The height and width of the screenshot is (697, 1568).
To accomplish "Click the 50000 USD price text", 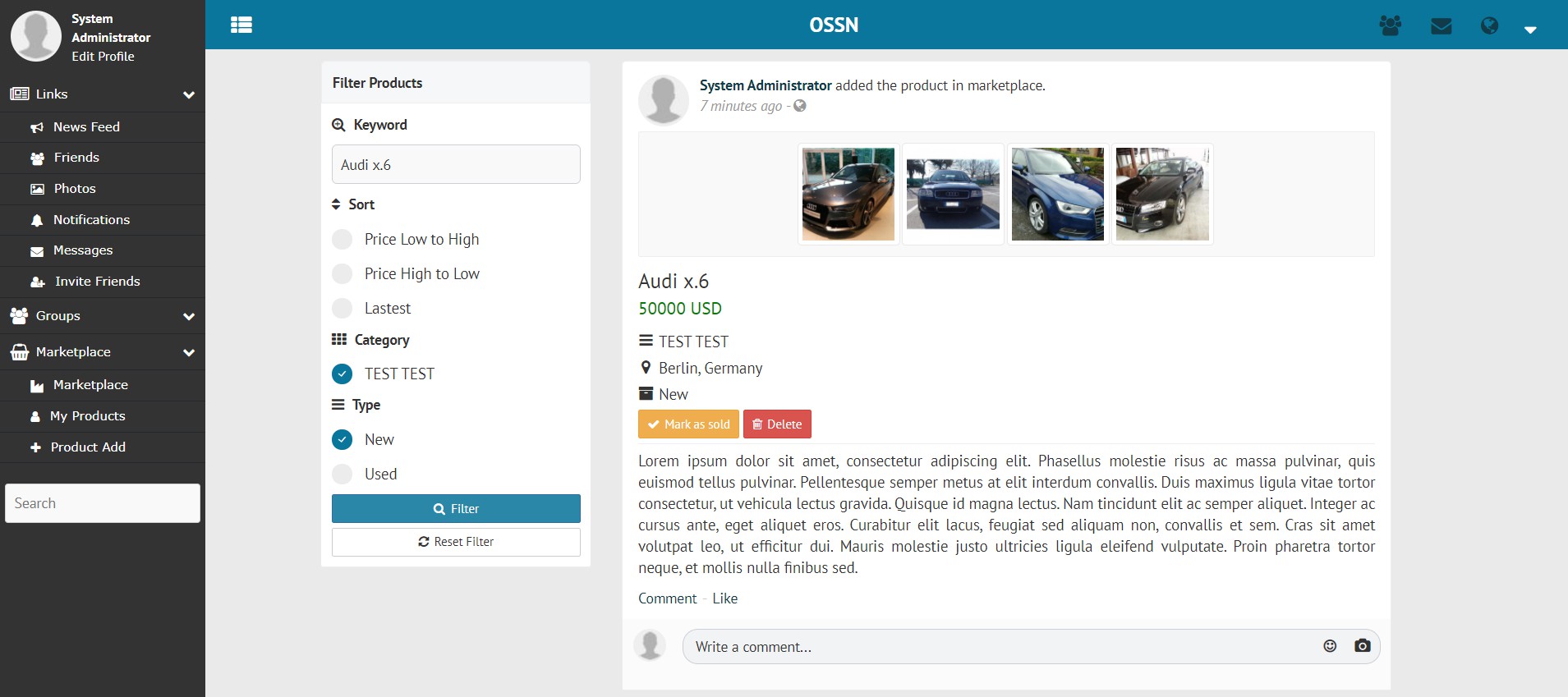I will [680, 309].
